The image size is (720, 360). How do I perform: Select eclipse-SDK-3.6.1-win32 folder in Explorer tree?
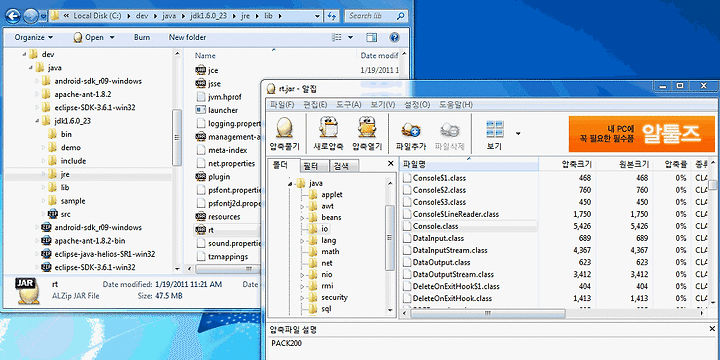[x=94, y=107]
